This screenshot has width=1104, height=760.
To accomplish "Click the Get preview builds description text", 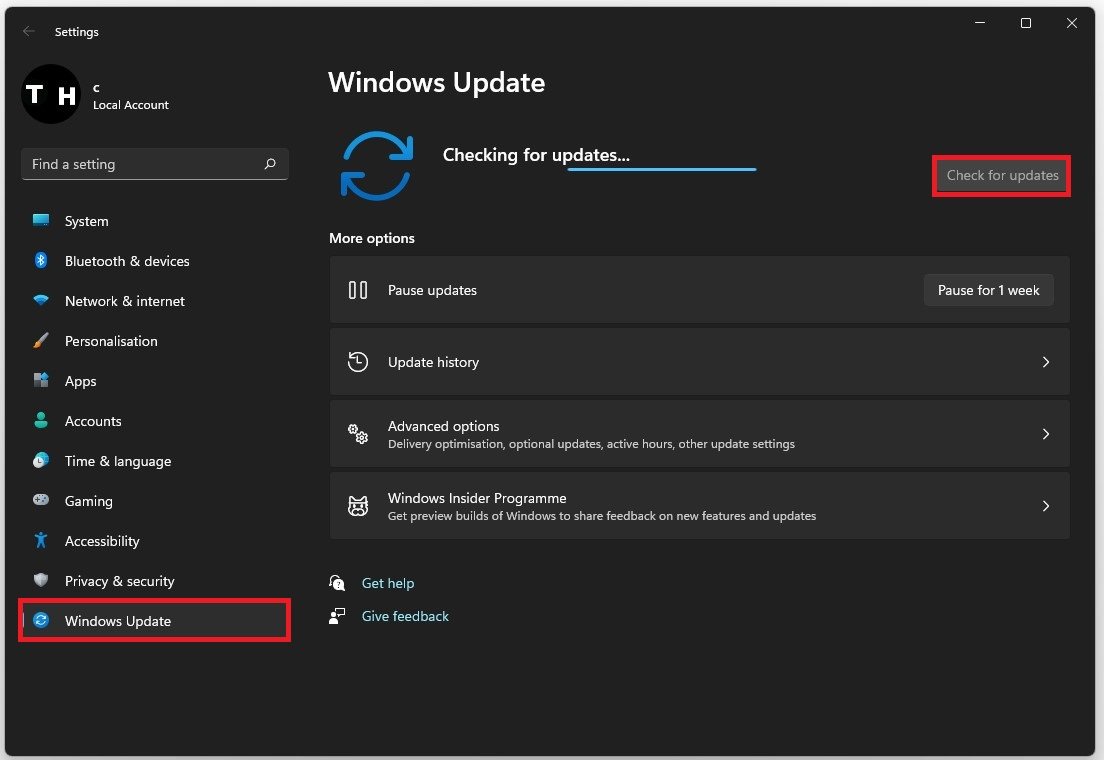I will (x=602, y=516).
